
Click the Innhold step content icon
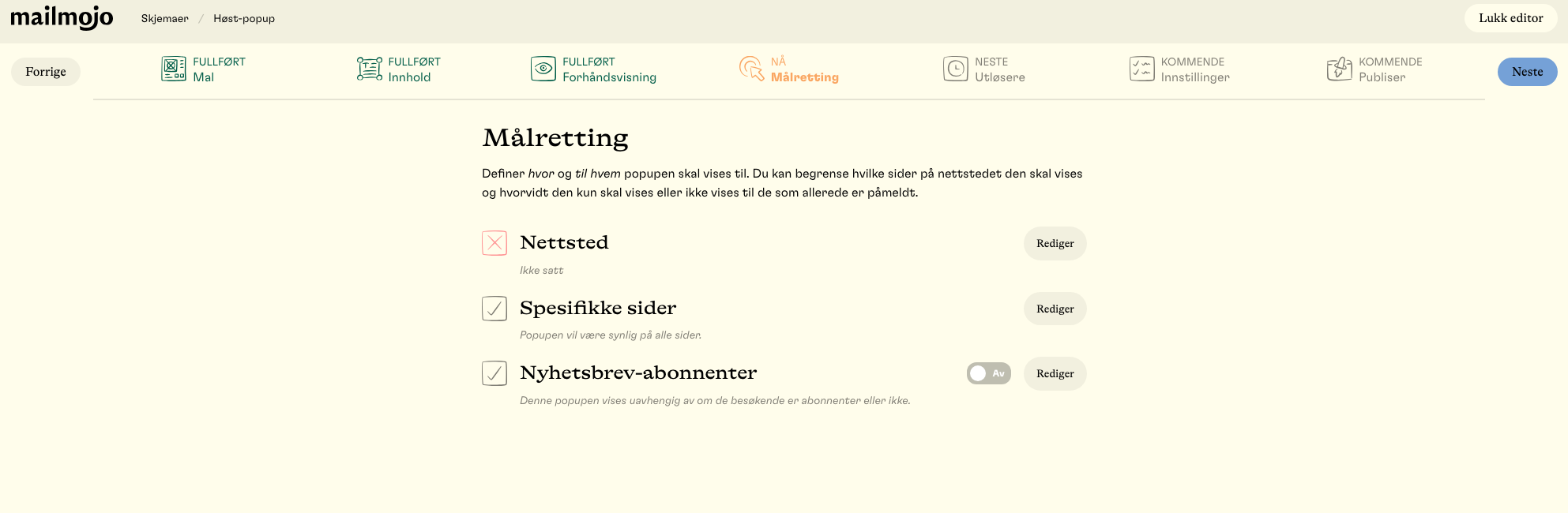tap(369, 69)
